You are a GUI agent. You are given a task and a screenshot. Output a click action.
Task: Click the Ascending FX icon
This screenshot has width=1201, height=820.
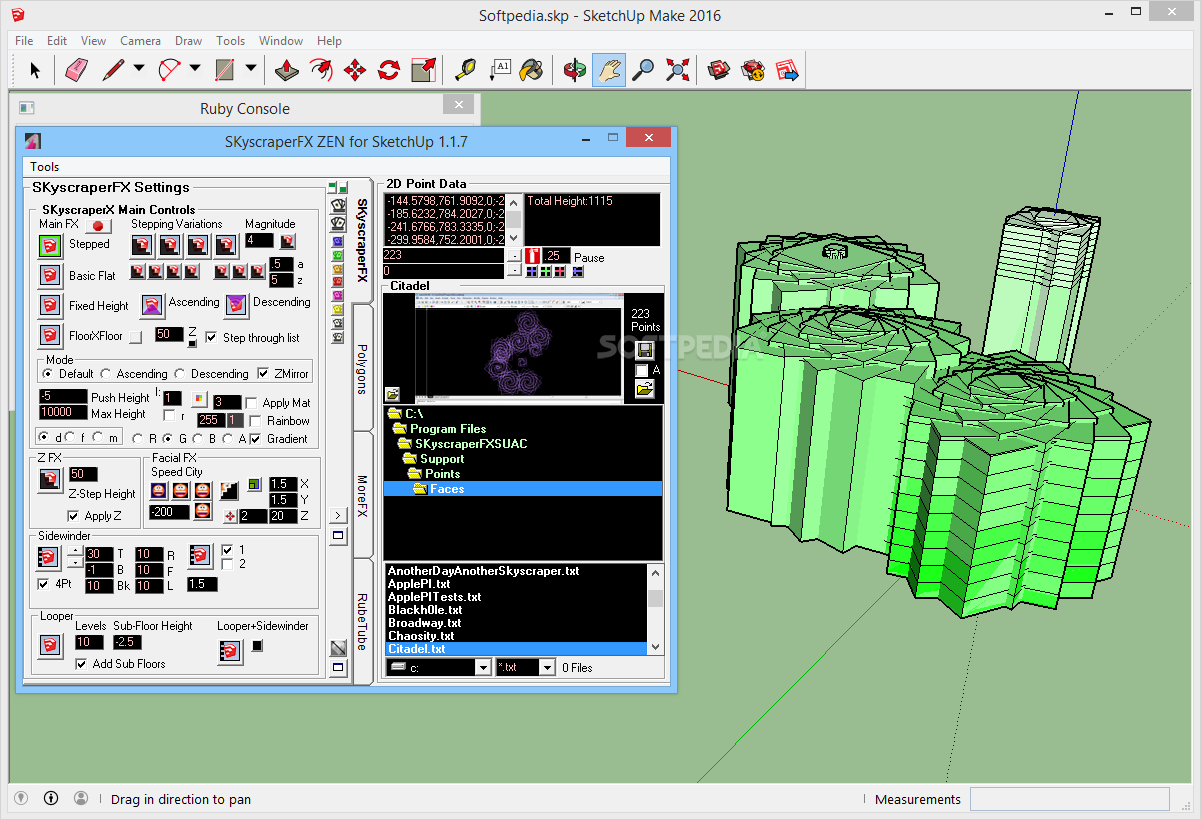pyautogui.click(x=151, y=304)
